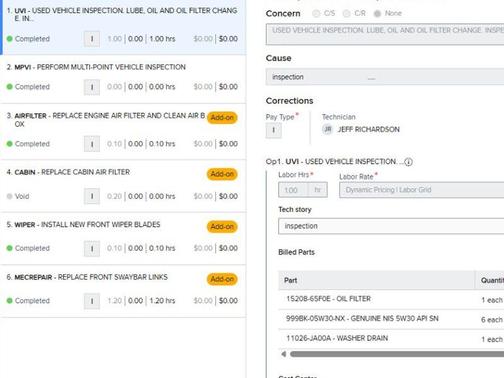504x378 pixels.
Task: Click the Billed Parts section label
Action: (x=296, y=252)
